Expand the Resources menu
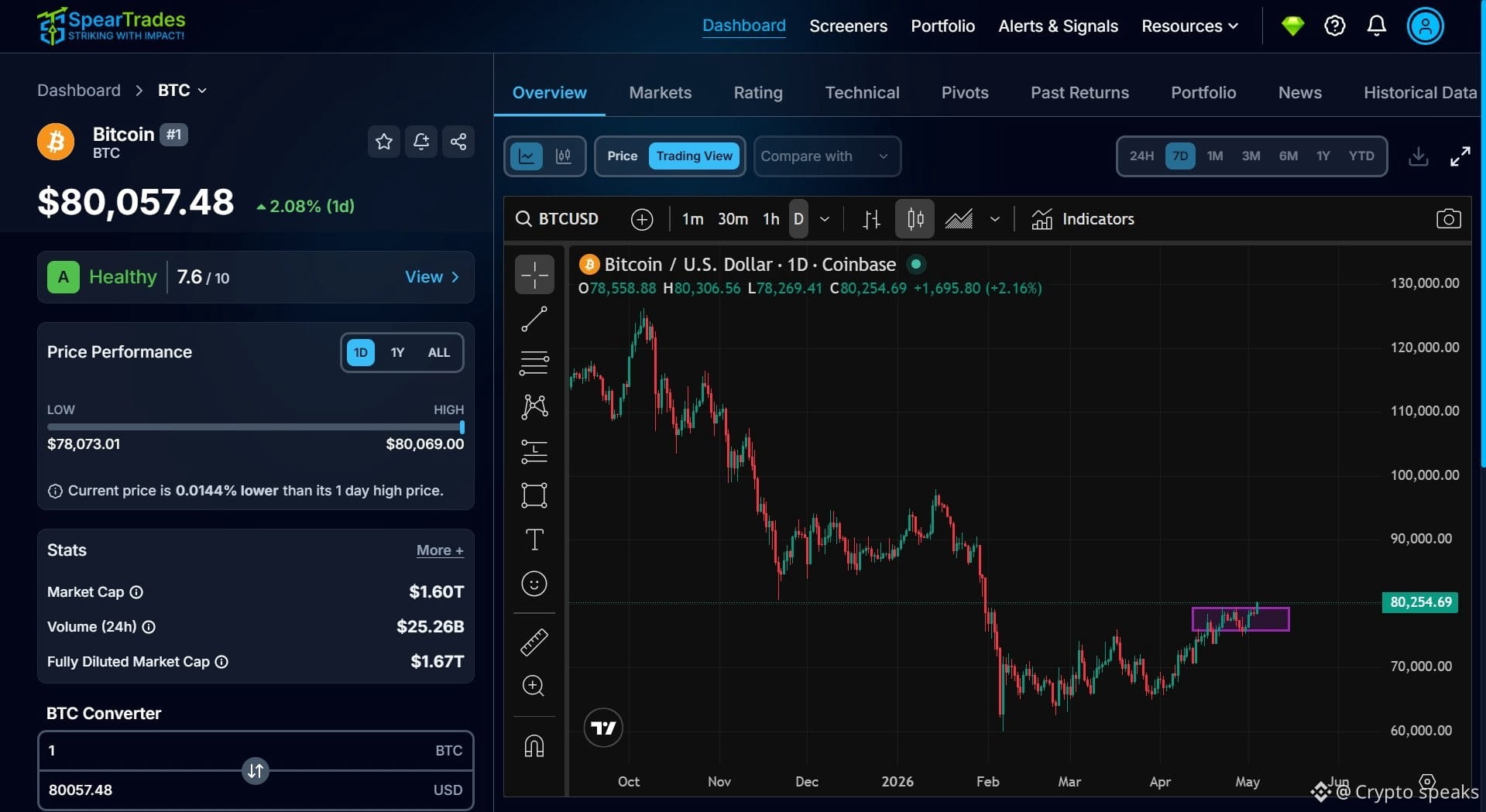1486x812 pixels. coord(1189,26)
